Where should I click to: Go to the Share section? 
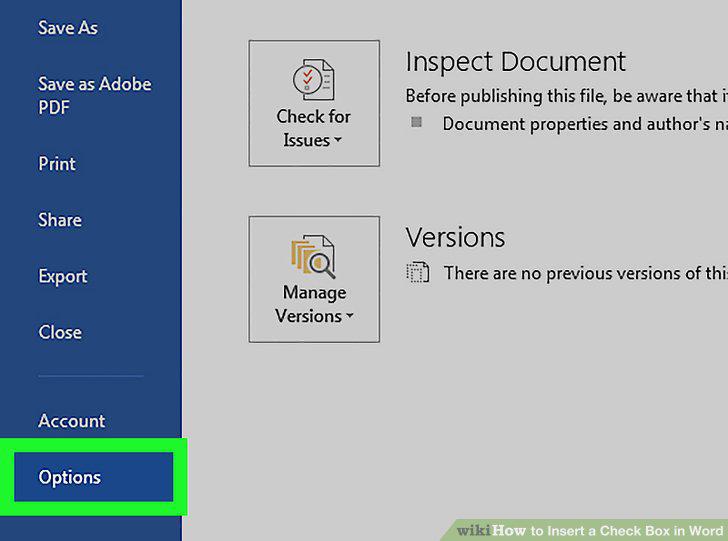pos(60,220)
